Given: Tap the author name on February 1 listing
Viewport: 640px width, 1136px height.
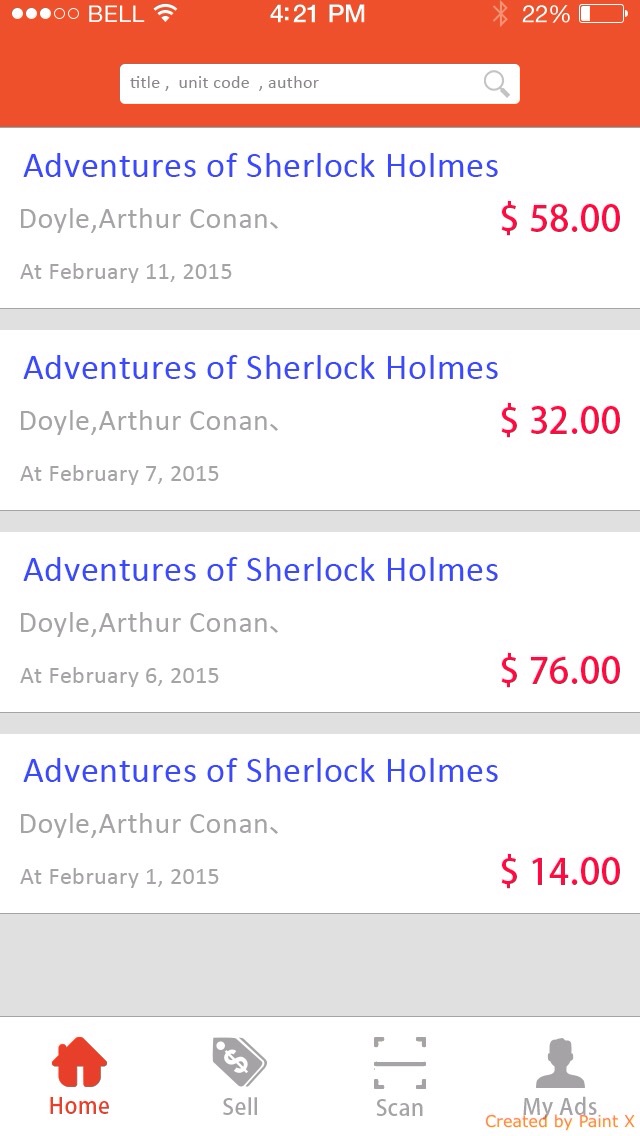Looking at the screenshot, I should [146, 824].
